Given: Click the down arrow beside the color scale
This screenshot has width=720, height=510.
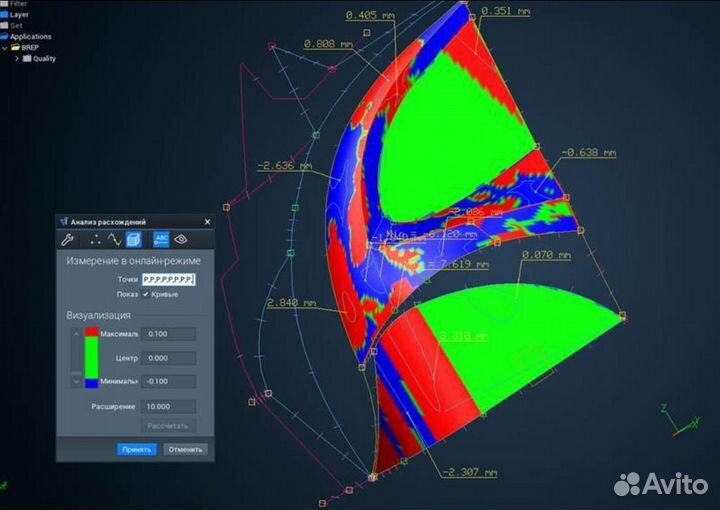Looking at the screenshot, I should [x=75, y=381].
